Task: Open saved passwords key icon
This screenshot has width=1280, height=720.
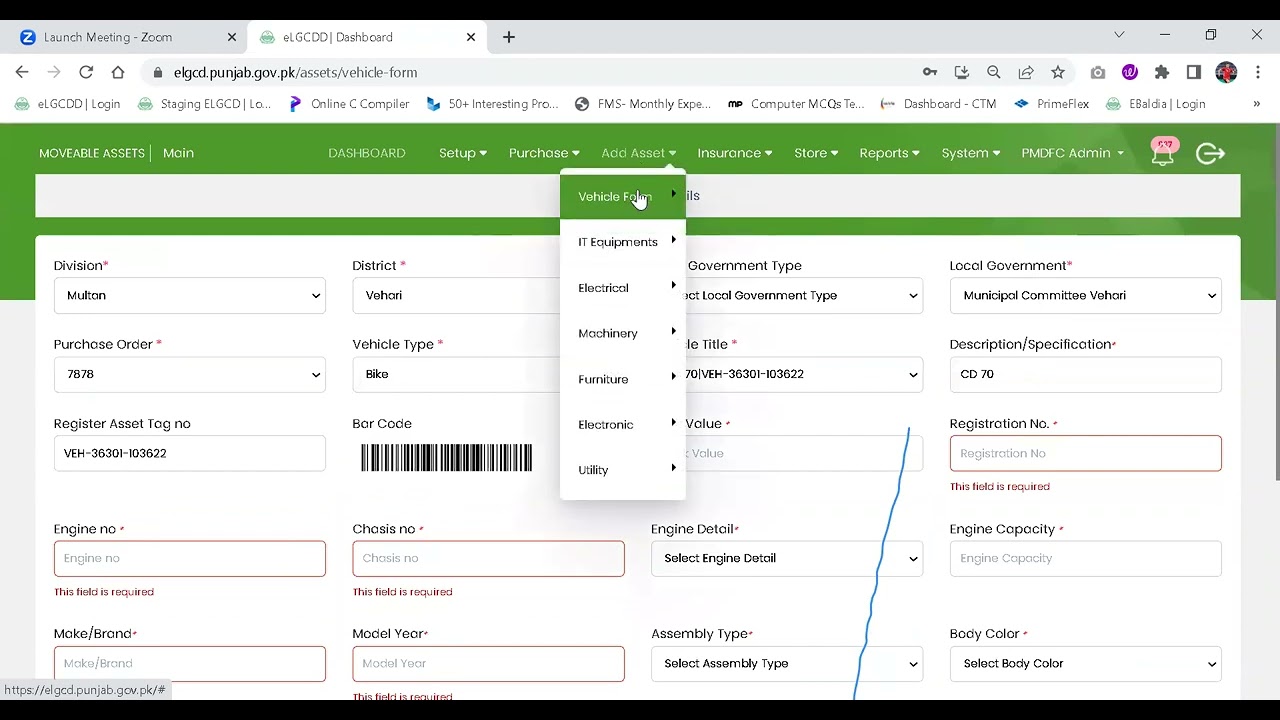Action: 930,72
